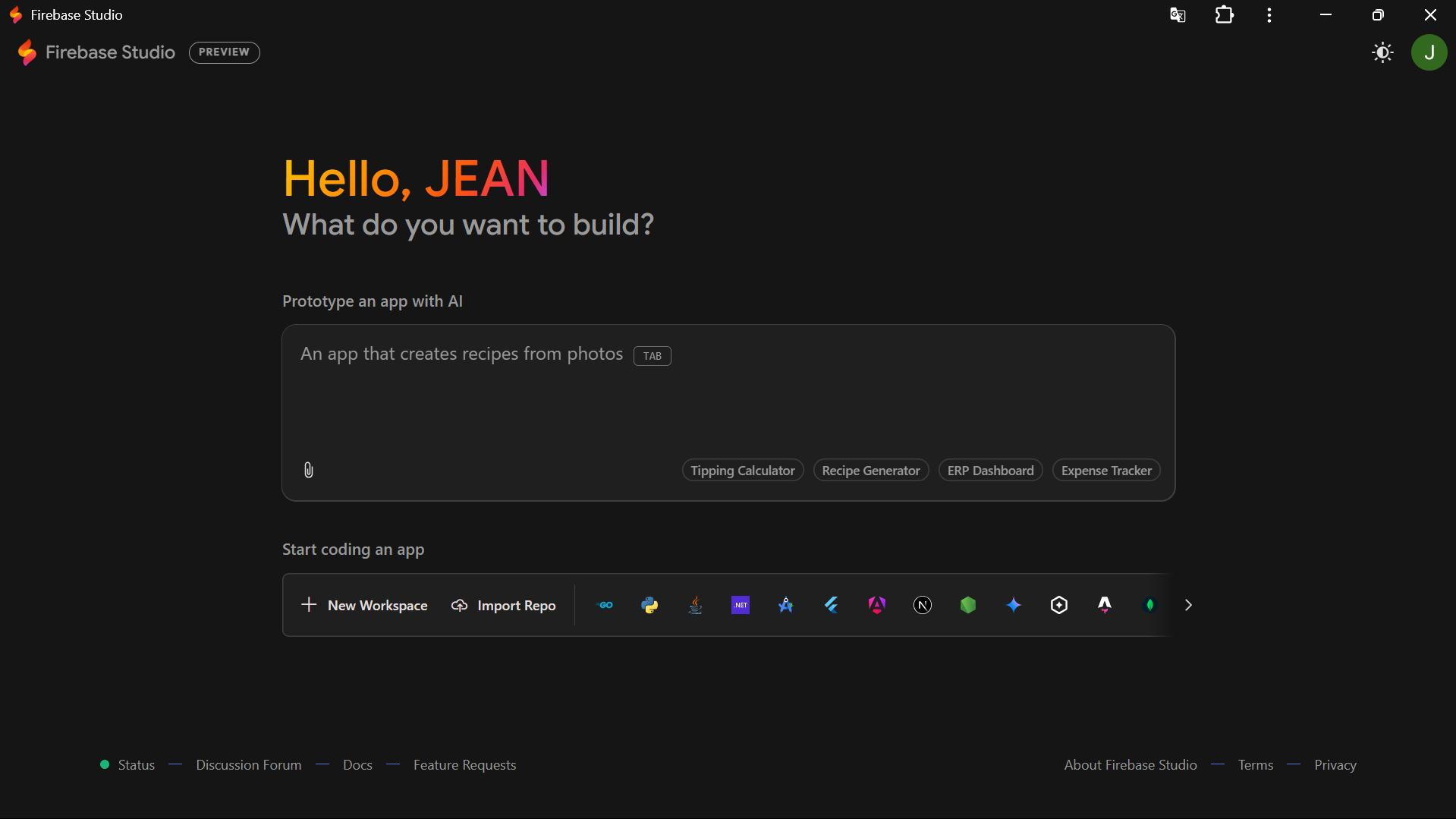
Task: Open the Docs link
Action: 357,765
